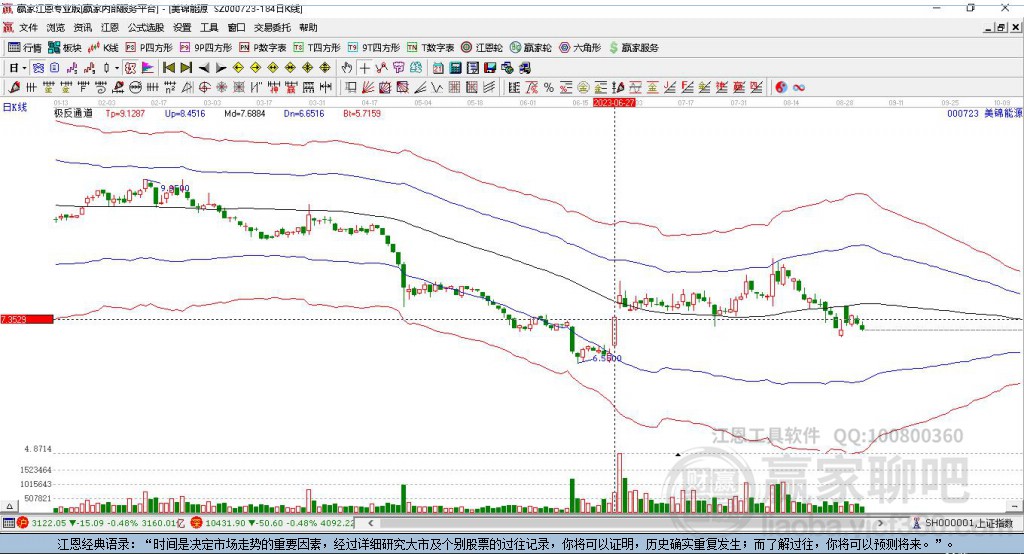Image resolution: width=1024 pixels, height=554 pixels.
Task: Open the 9P四方形 tool
Action: click(206, 48)
